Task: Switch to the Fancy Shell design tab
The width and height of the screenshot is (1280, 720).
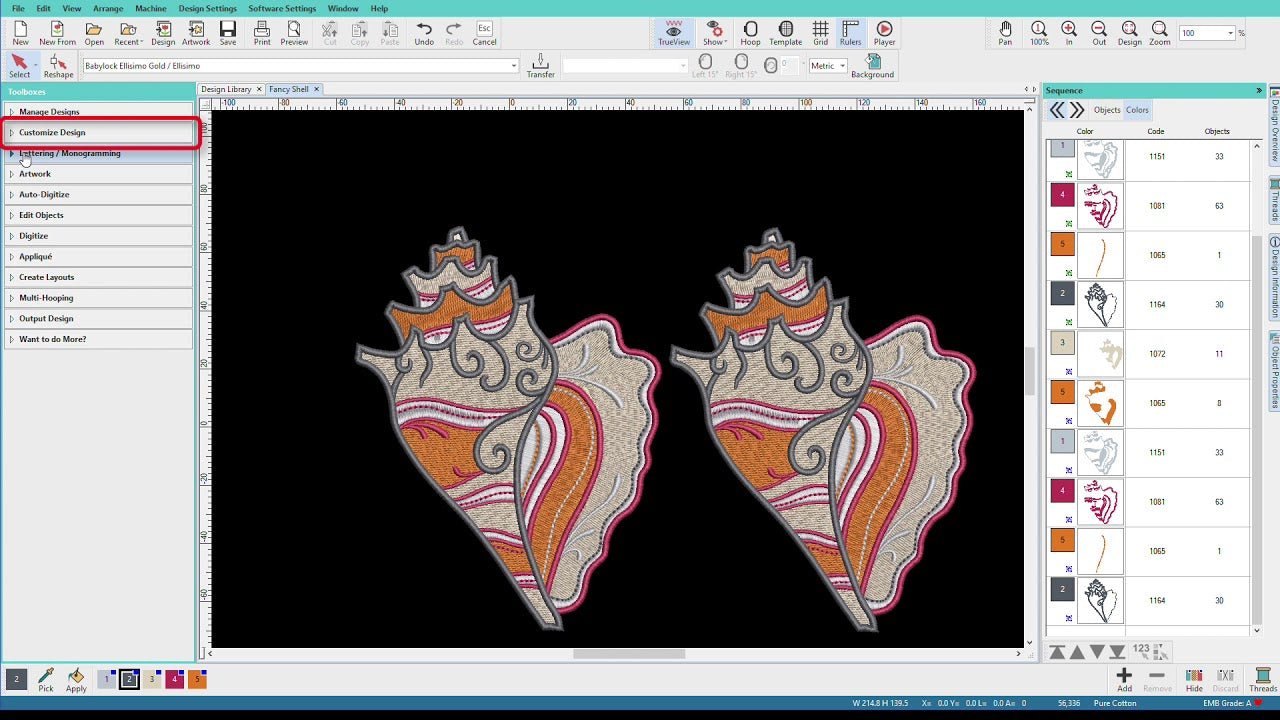Action: pyautogui.click(x=288, y=88)
